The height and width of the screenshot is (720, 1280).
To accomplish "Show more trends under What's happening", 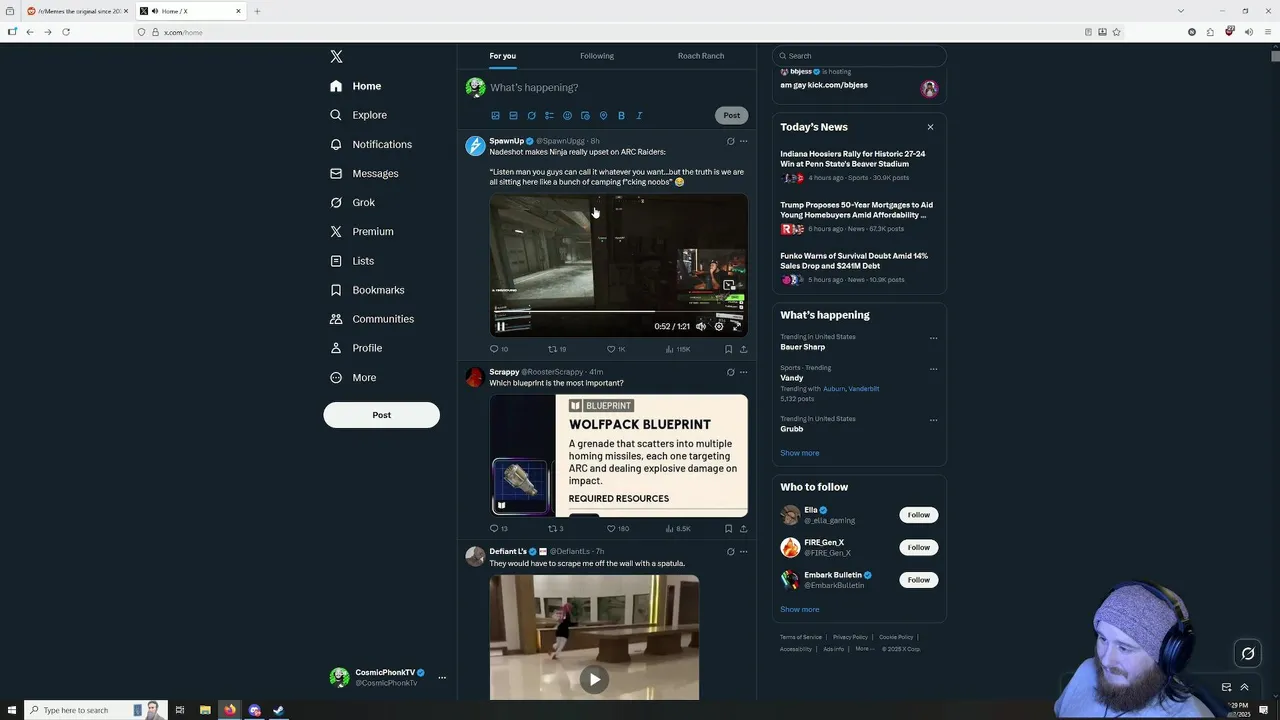I will [799, 453].
